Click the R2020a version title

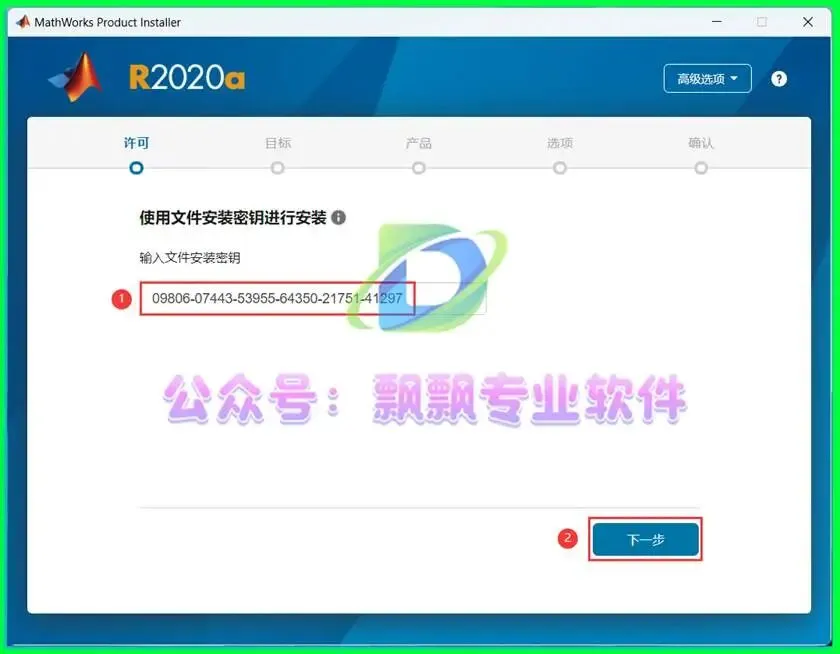tap(187, 78)
